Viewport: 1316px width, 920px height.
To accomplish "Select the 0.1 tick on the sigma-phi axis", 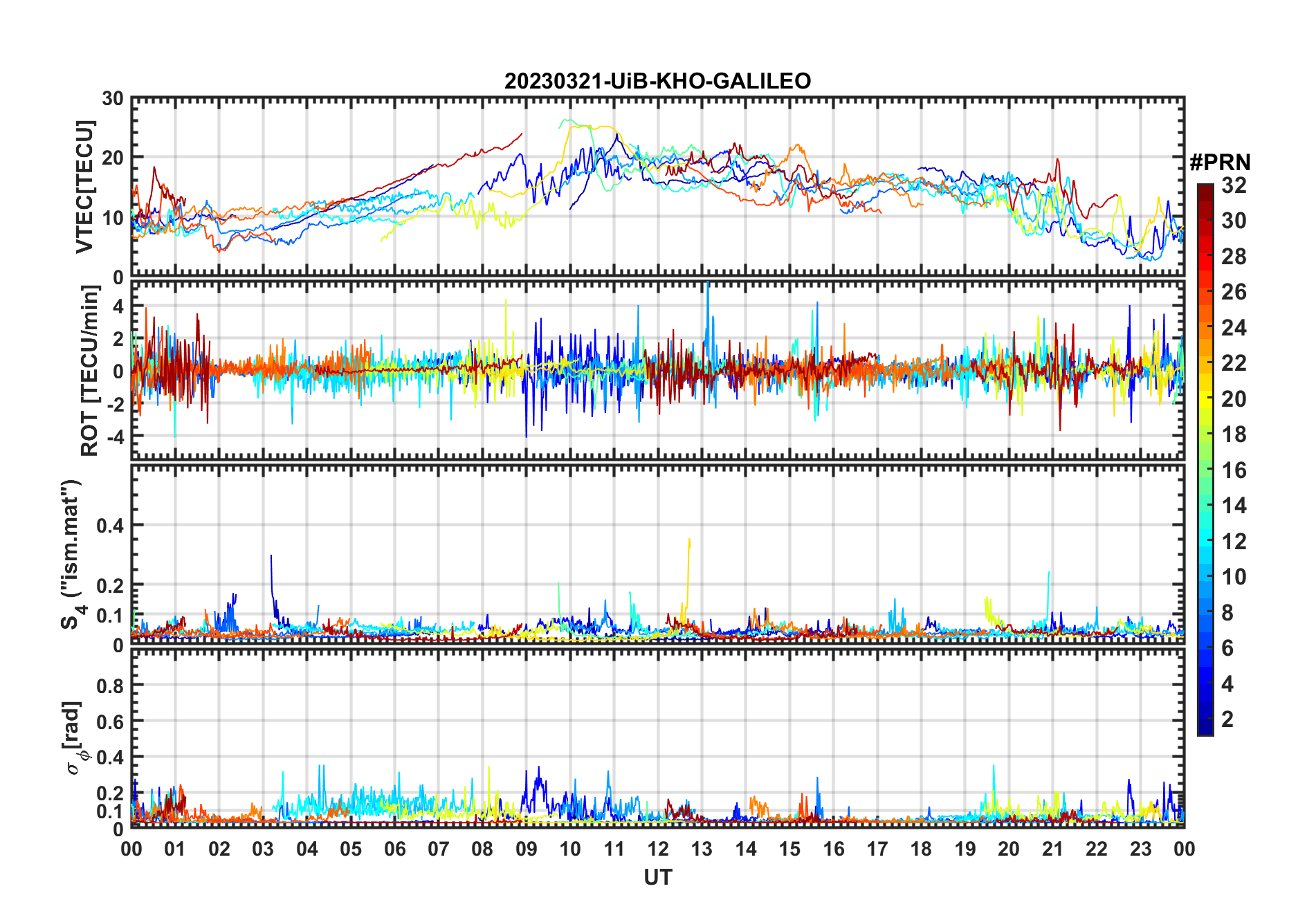I will pos(111,811).
